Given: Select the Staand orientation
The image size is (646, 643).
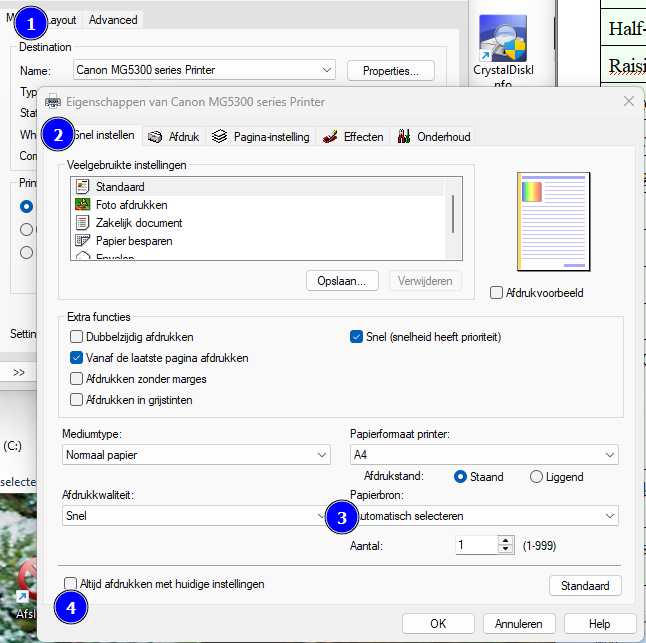Looking at the screenshot, I should (x=460, y=477).
